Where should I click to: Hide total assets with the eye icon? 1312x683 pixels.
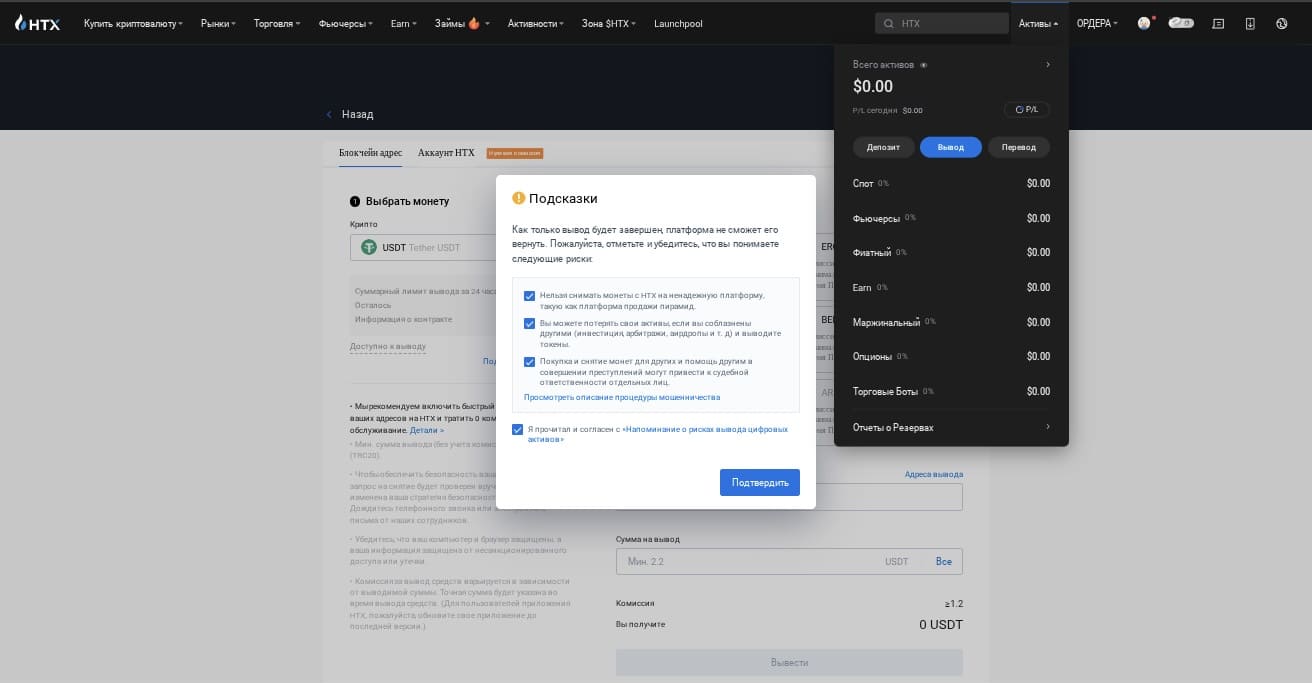pos(924,65)
